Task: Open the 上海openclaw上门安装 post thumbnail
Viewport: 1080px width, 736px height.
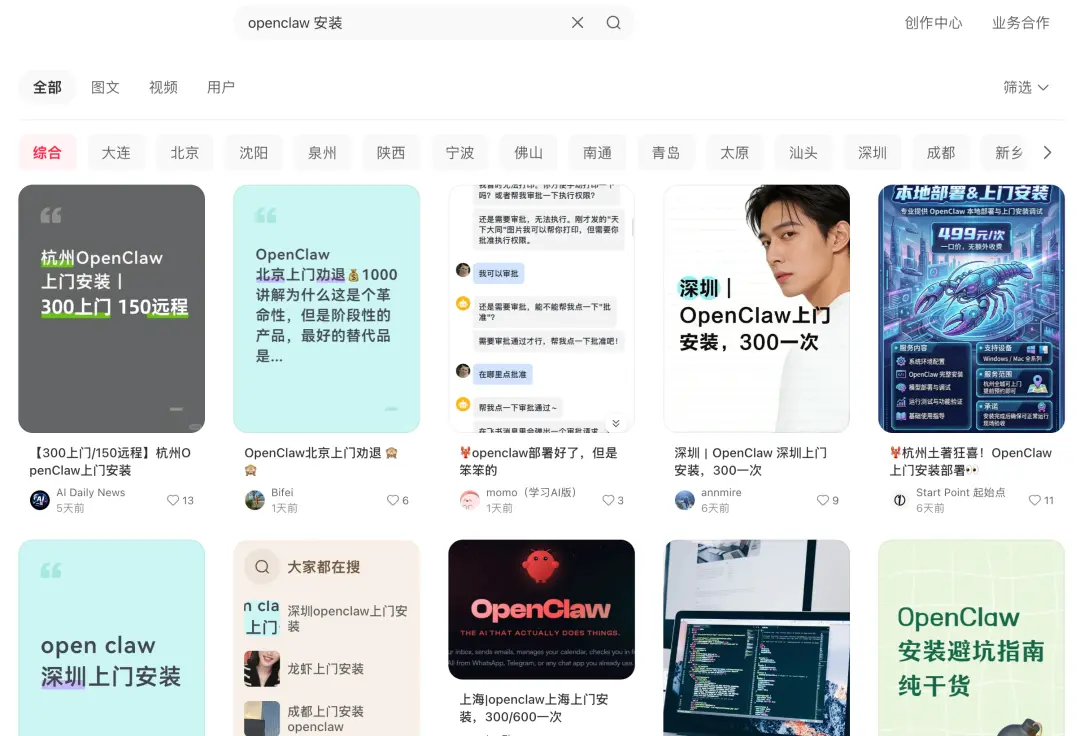Action: coord(541,611)
